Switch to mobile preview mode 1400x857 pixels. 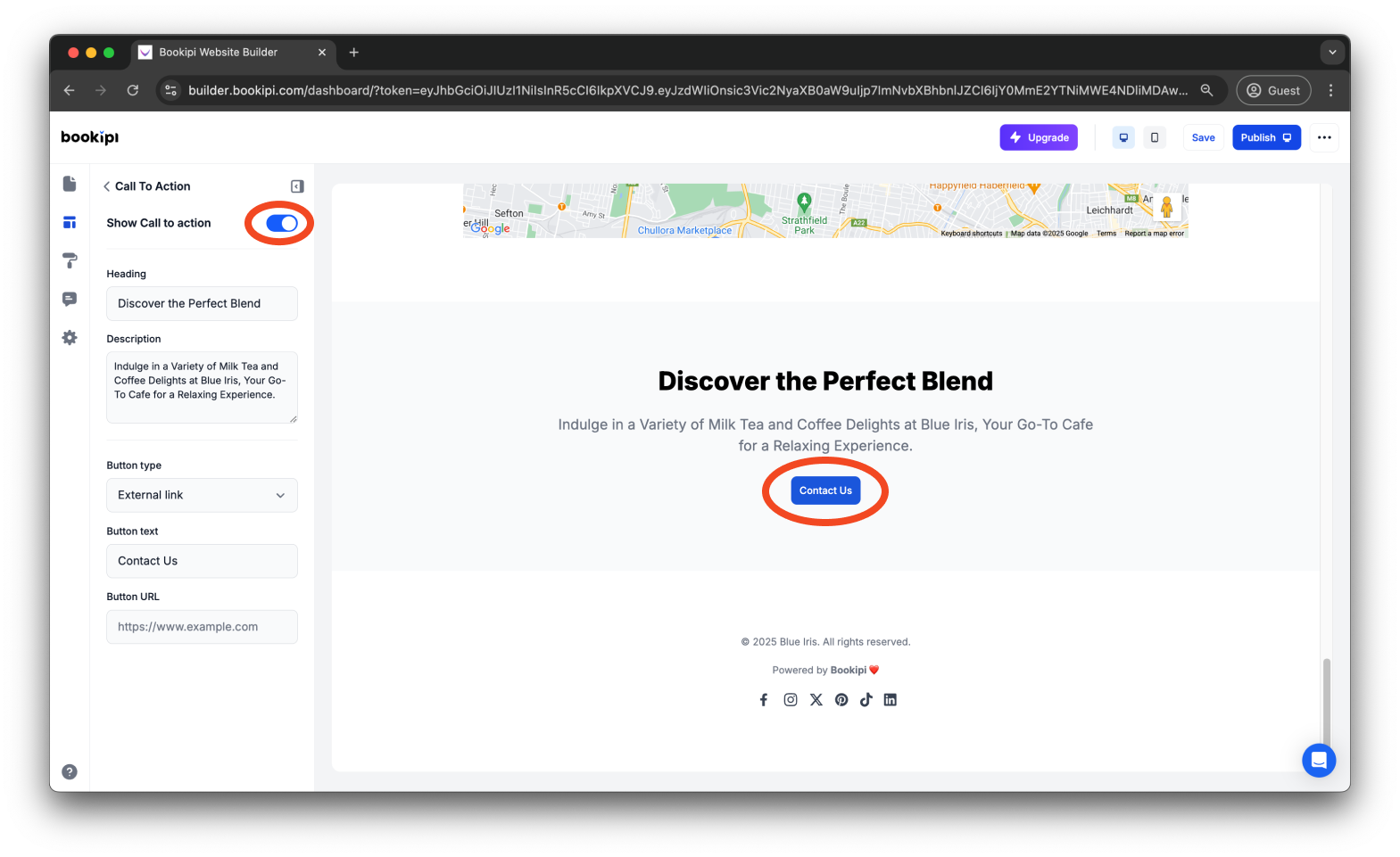click(1155, 137)
